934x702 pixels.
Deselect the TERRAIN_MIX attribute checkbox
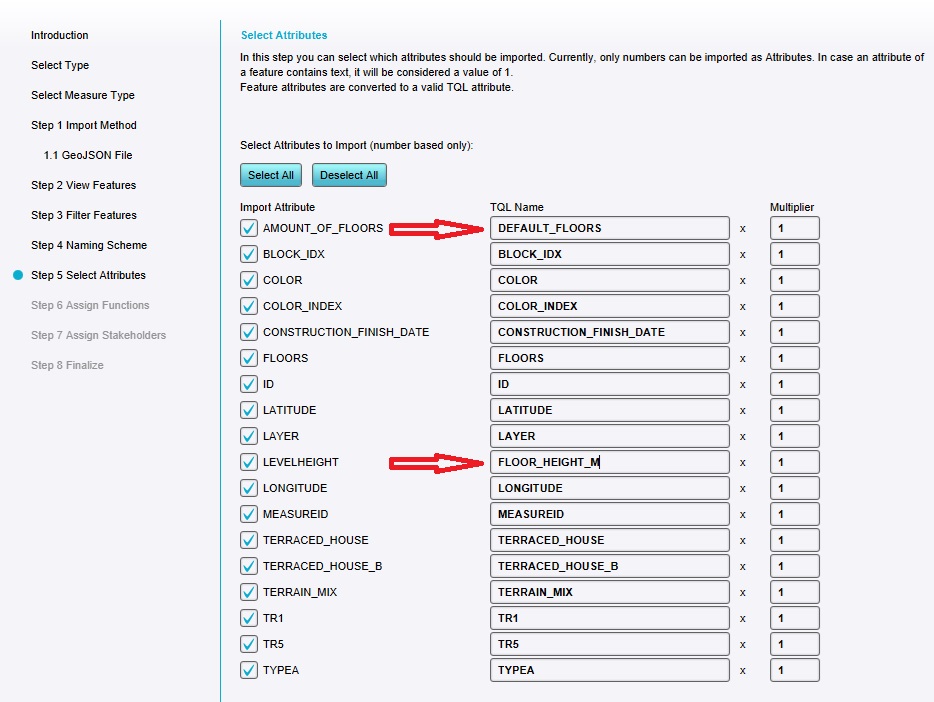(249, 592)
